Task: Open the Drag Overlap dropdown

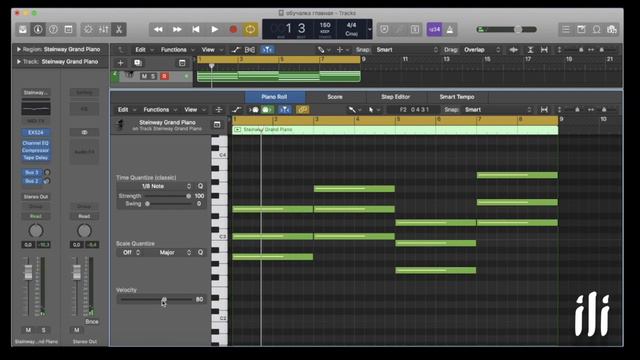Action: click(x=482, y=50)
